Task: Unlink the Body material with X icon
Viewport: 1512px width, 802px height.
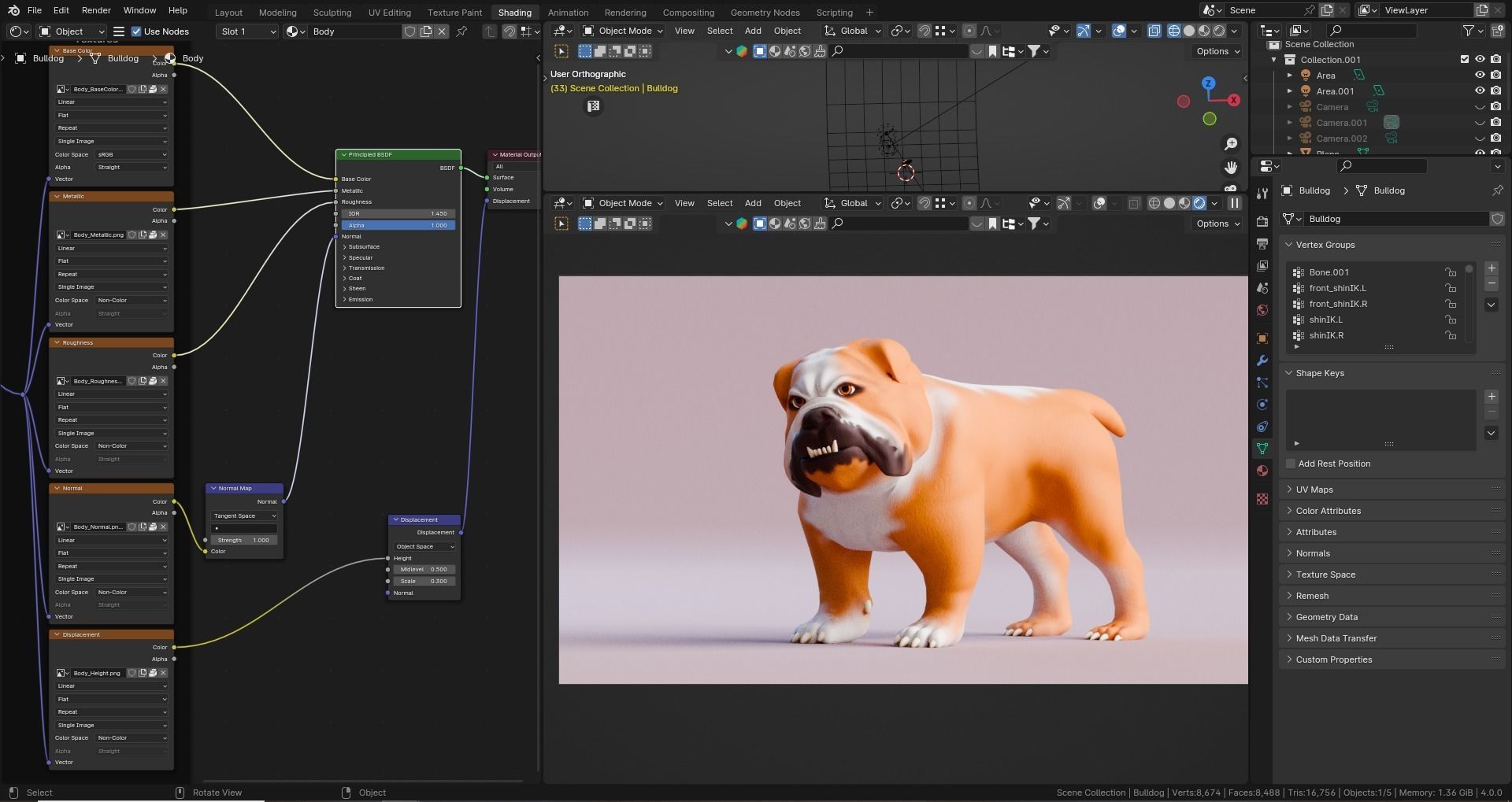Action: [443, 31]
